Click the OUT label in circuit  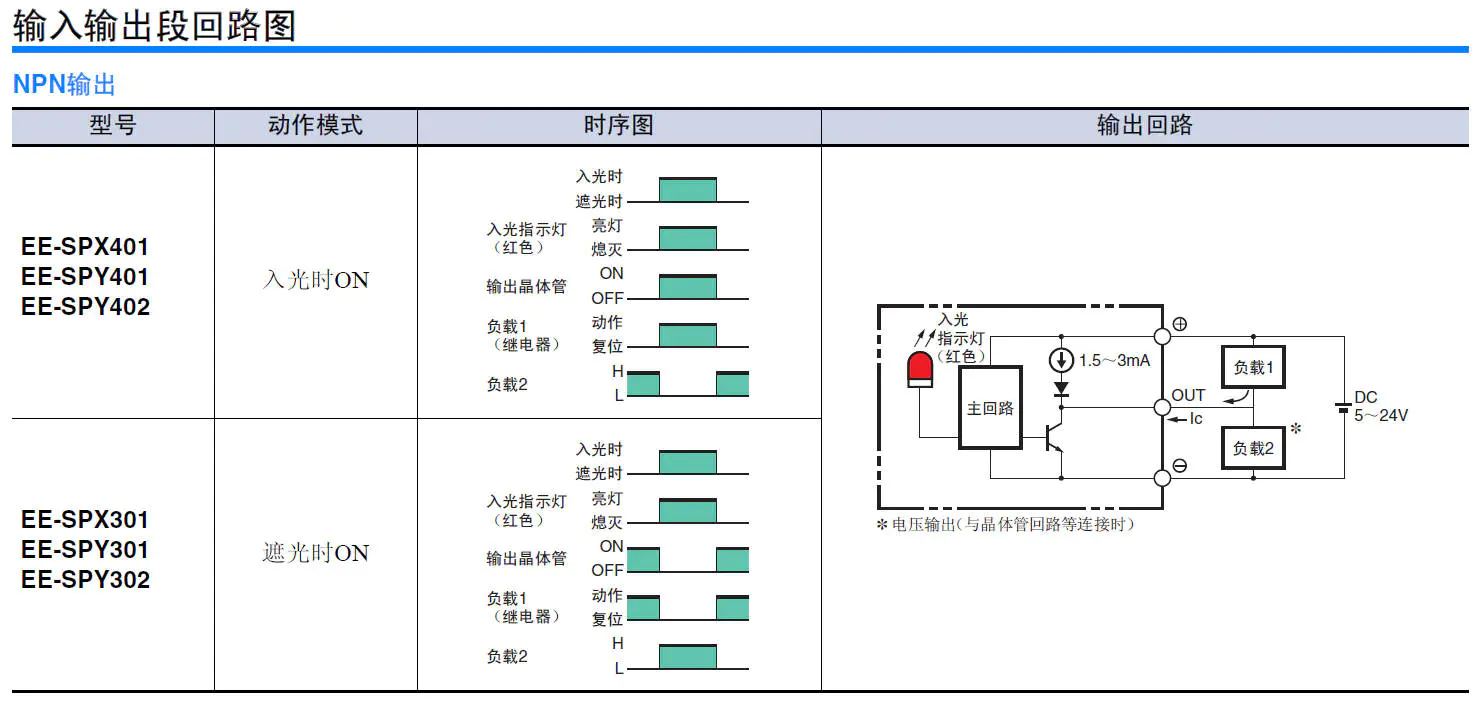(x=1189, y=396)
